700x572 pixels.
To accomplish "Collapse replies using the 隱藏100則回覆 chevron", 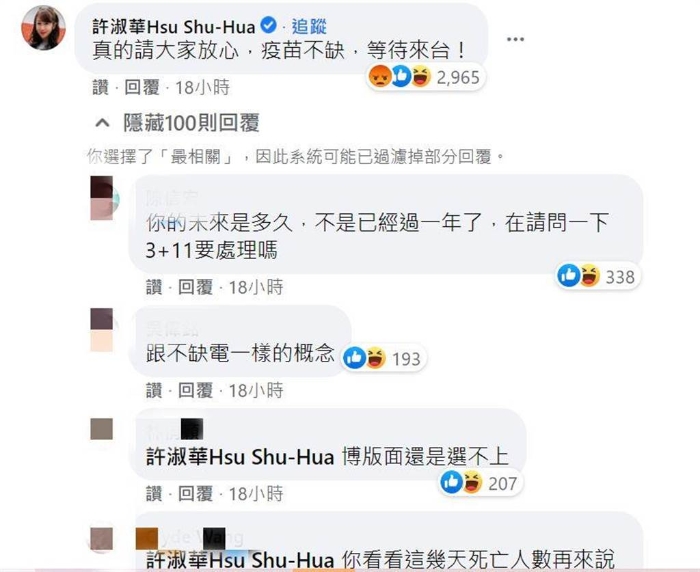I will (x=103, y=123).
